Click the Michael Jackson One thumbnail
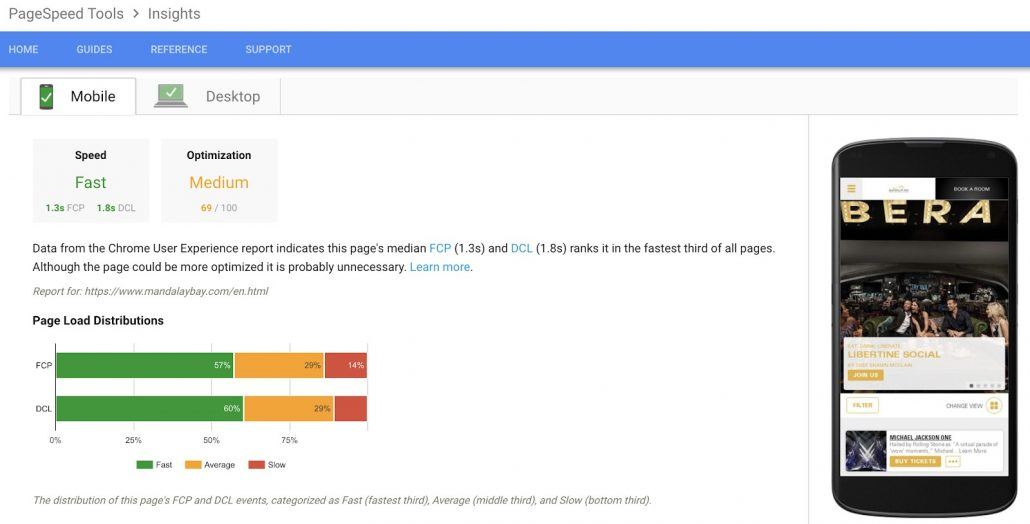The image size is (1030, 524). click(866, 451)
